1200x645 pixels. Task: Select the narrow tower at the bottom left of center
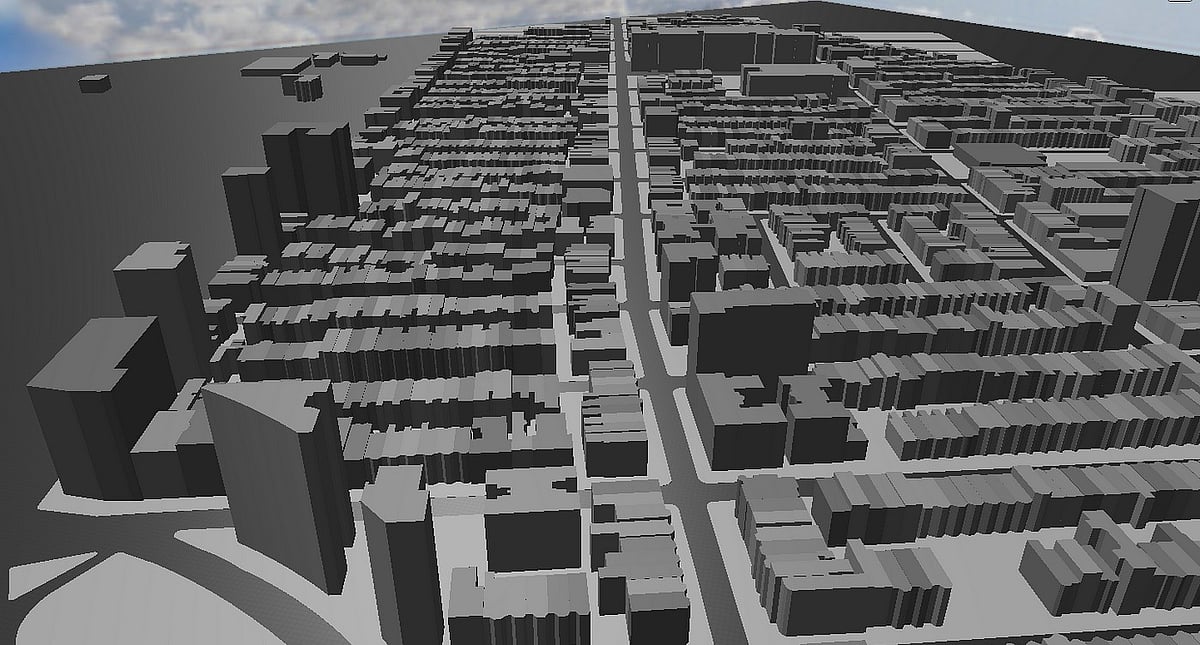coord(402,560)
